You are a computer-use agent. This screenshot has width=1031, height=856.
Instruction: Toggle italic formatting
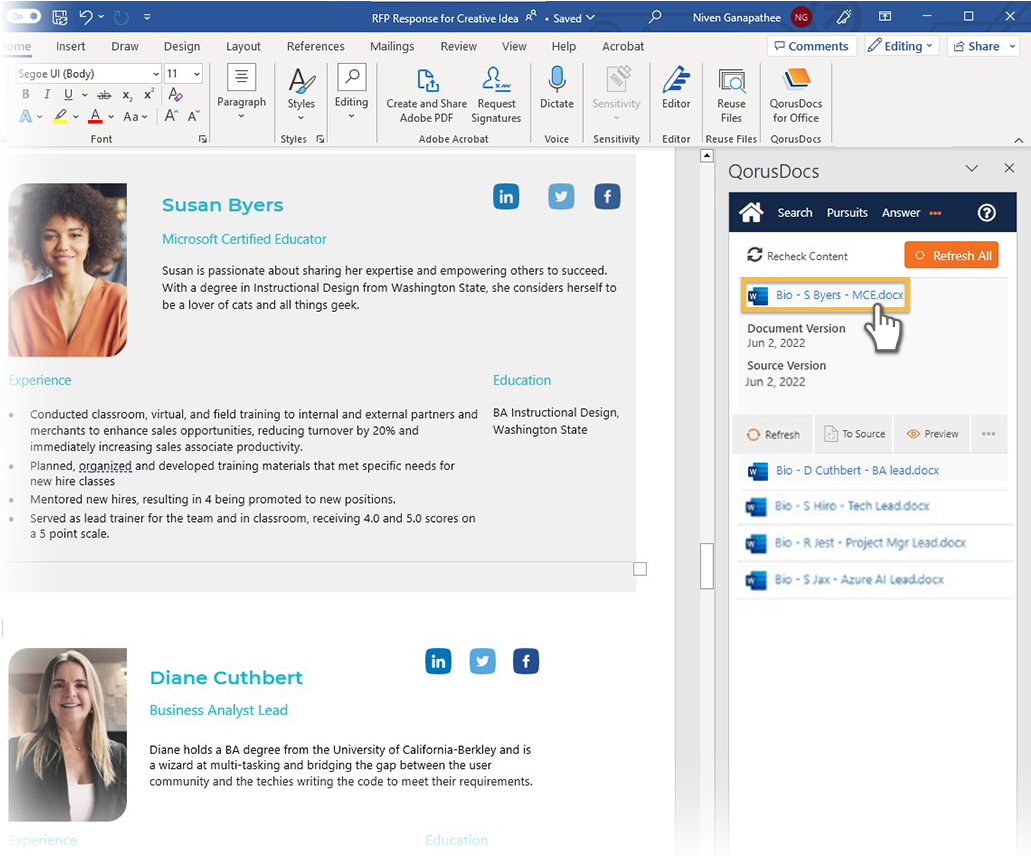point(47,95)
